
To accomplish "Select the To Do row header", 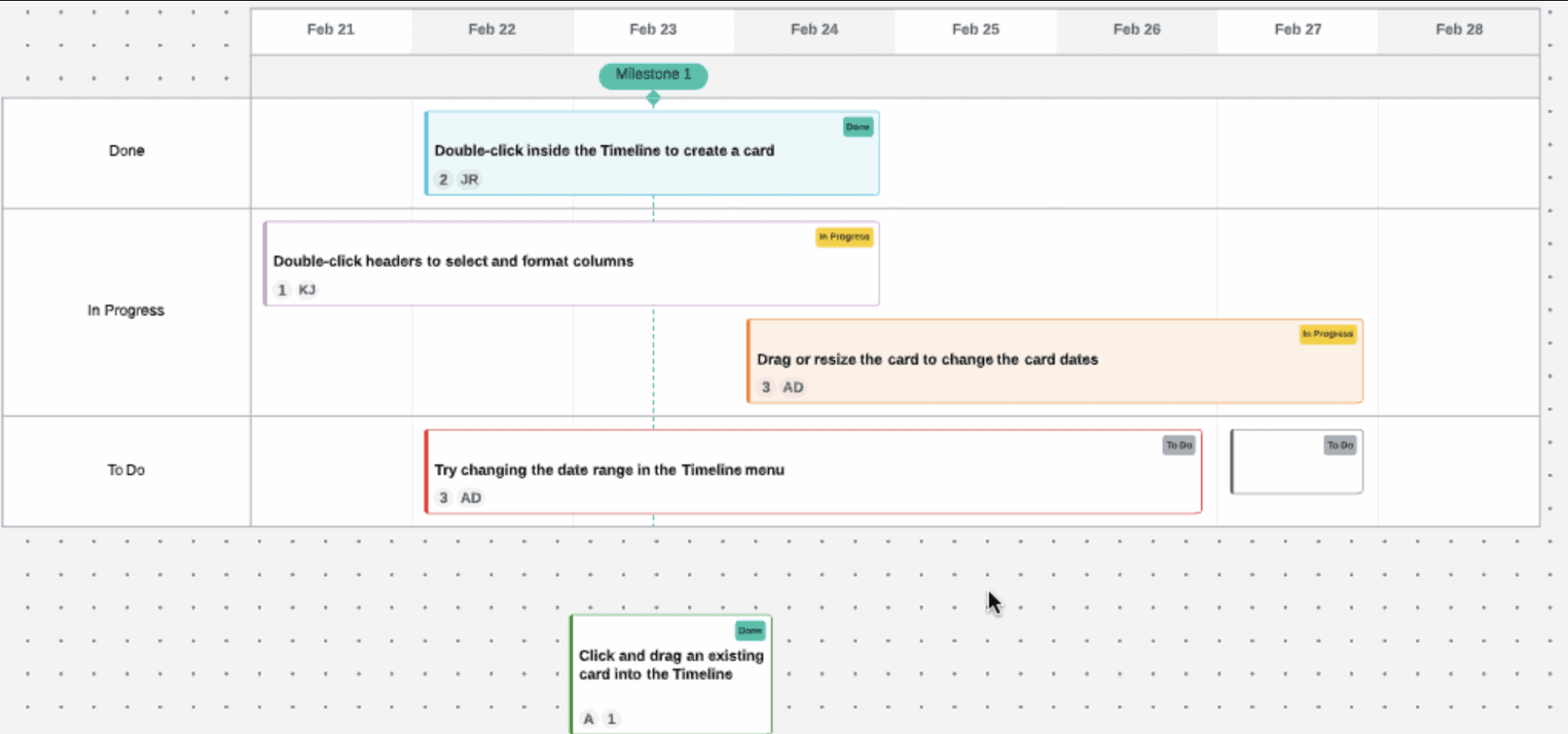I will click(126, 471).
